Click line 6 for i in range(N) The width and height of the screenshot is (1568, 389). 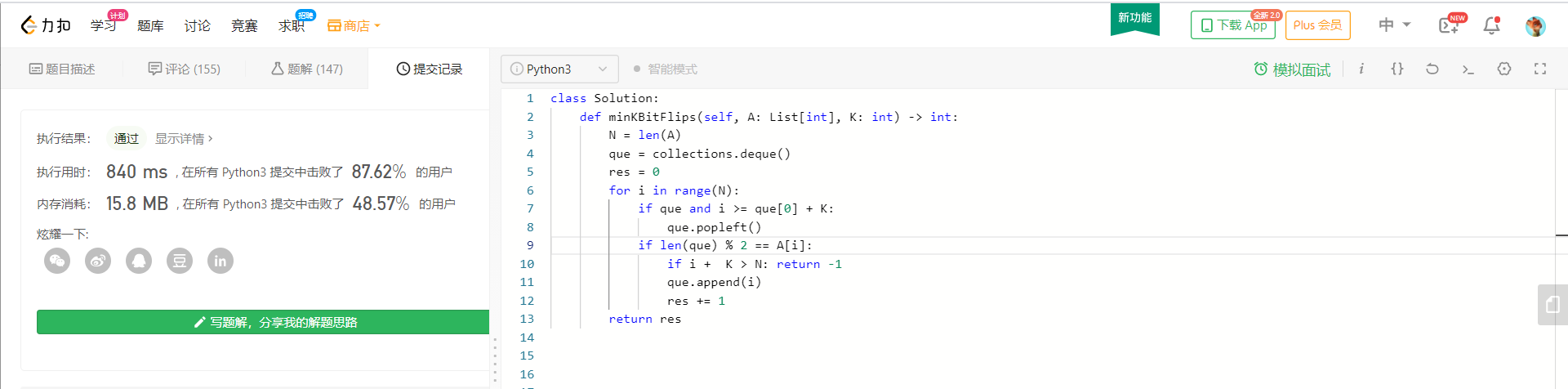coord(674,190)
